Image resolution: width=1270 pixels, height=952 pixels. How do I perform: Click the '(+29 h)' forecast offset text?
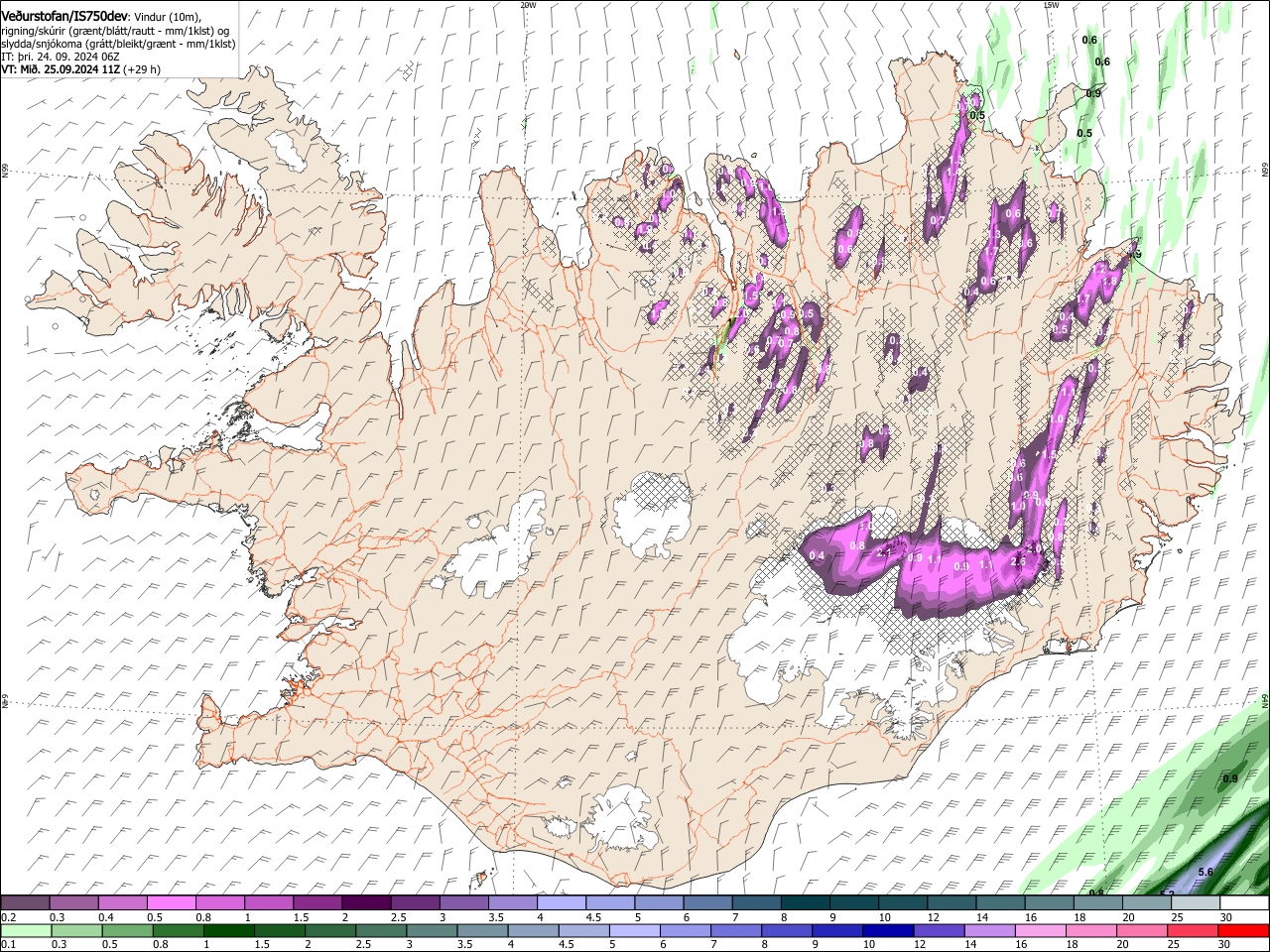coord(142,69)
